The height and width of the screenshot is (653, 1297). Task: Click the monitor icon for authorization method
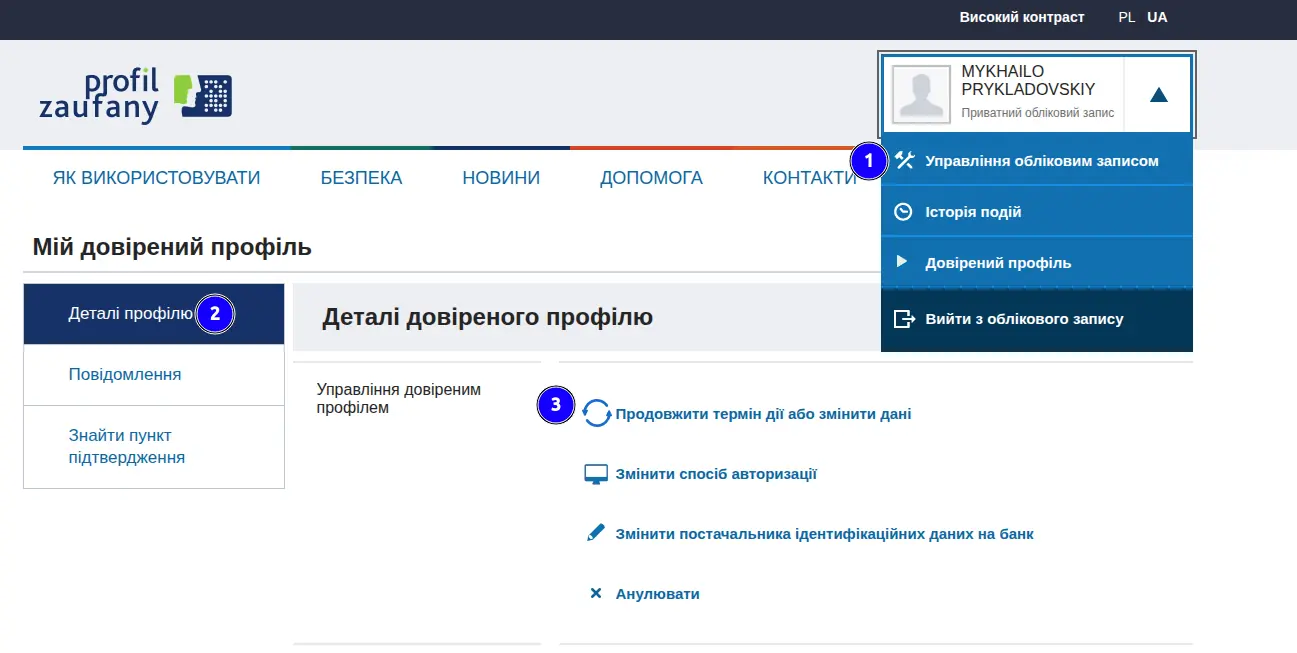[596, 474]
